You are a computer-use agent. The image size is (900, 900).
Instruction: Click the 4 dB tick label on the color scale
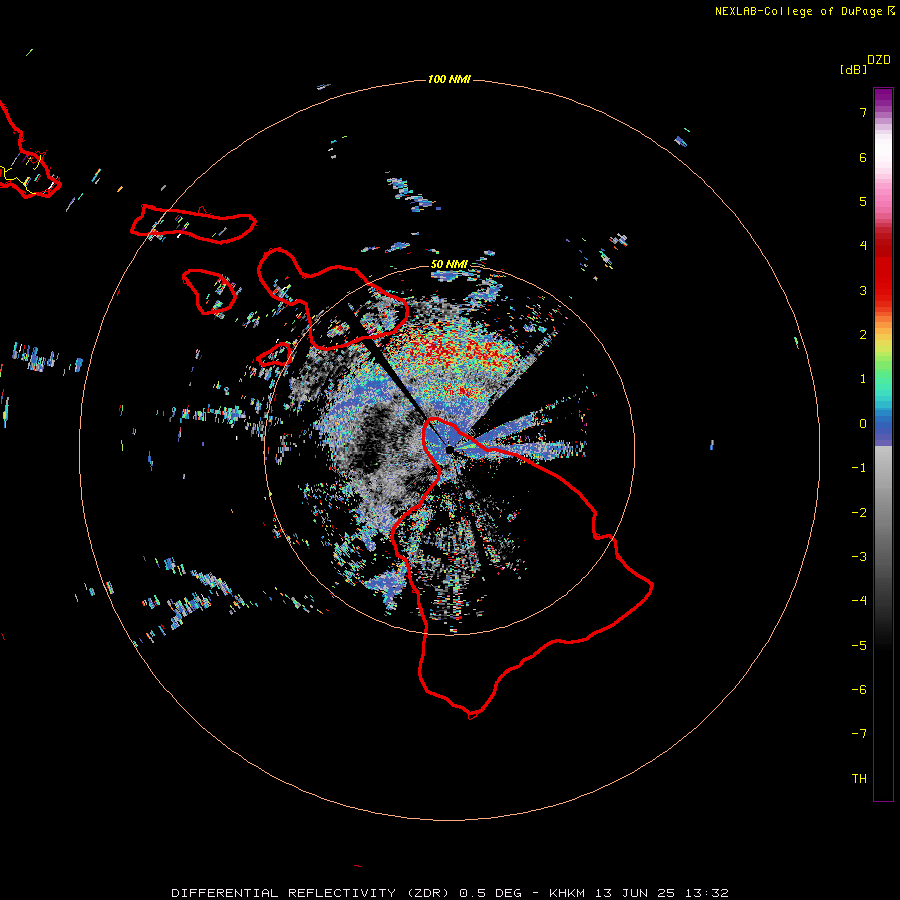[863, 246]
